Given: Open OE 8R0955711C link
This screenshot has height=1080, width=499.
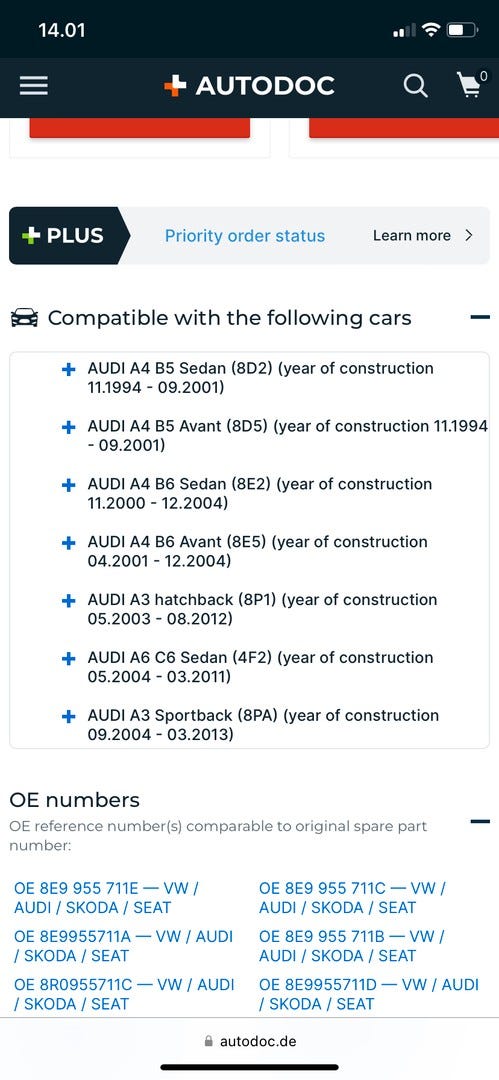Looking at the screenshot, I should tap(124, 995).
